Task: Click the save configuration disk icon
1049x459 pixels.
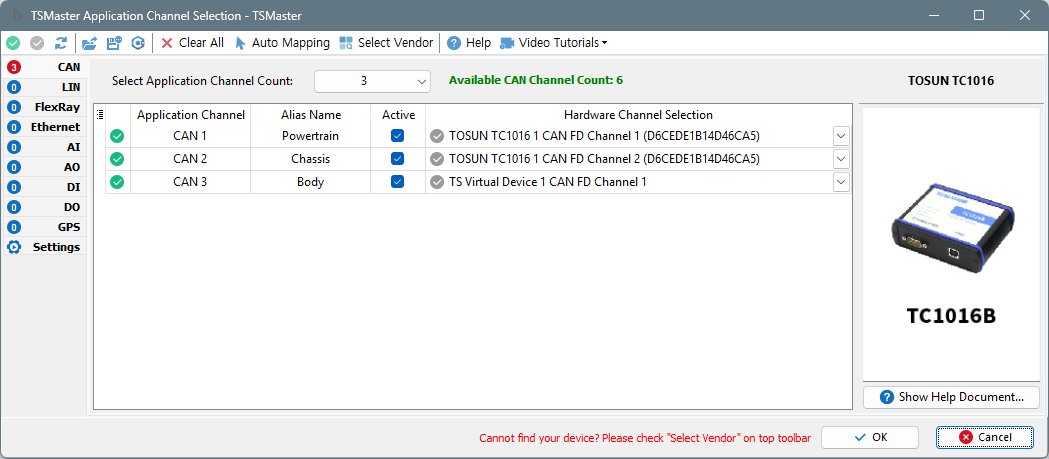Action: click(114, 43)
